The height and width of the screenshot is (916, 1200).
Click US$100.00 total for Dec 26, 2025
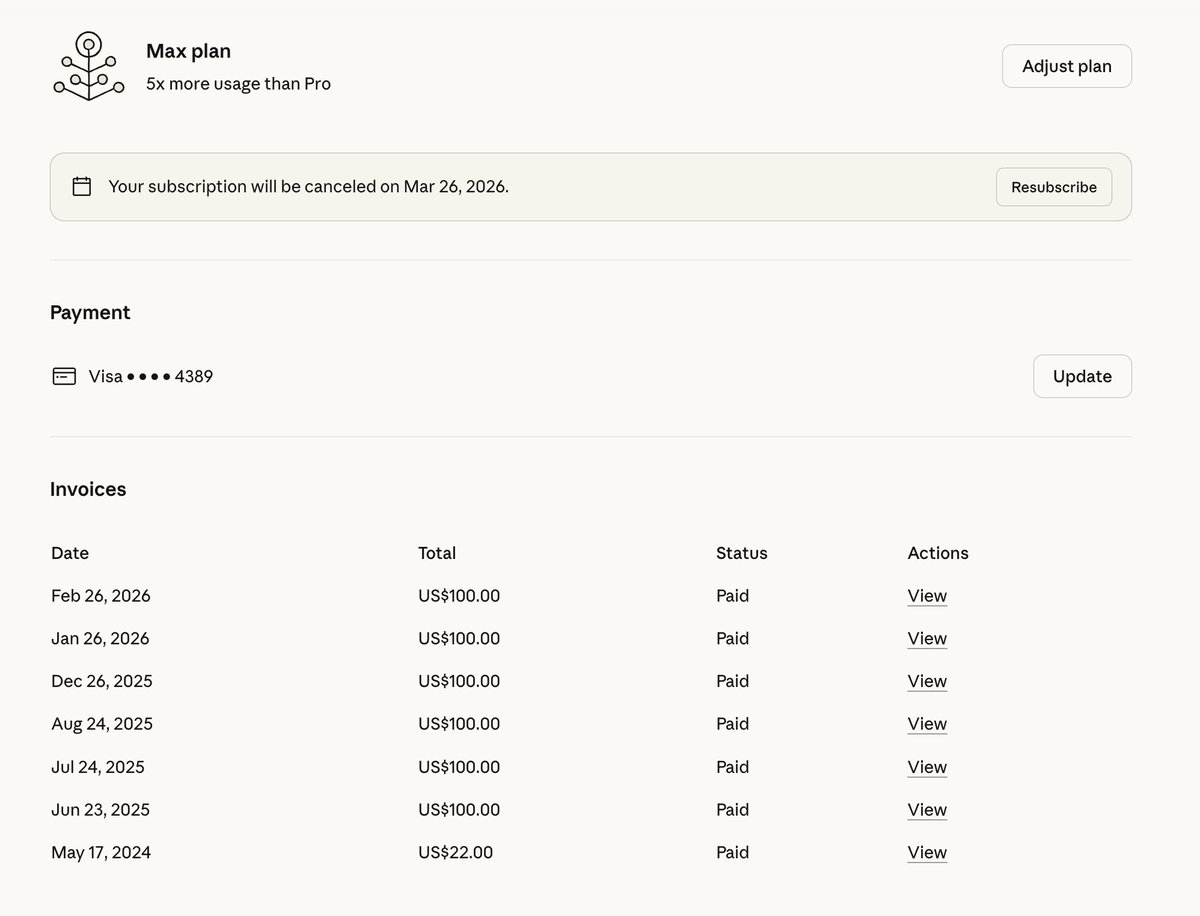coord(459,681)
